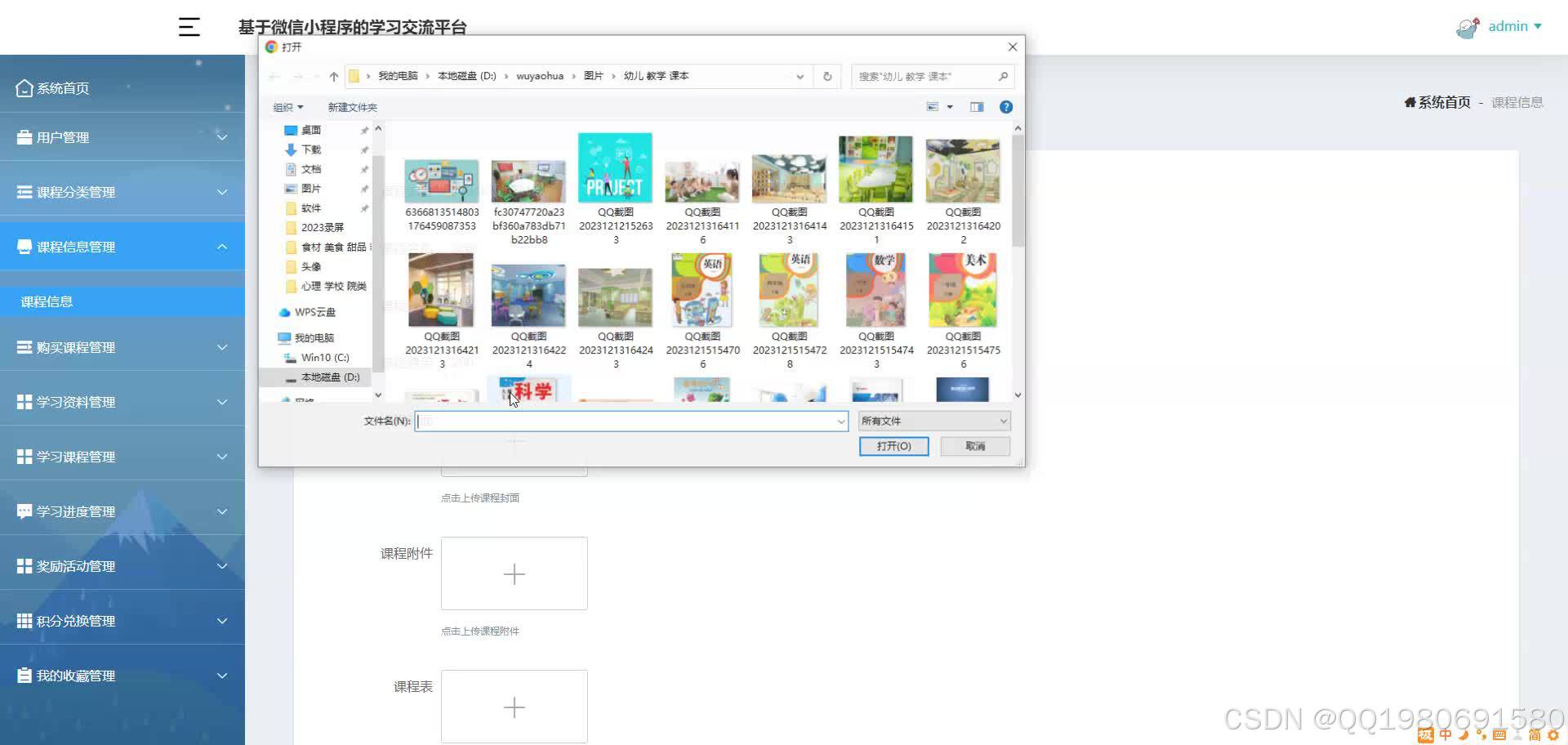Click the 积分兑换管理 grid icon in sidebar
The image size is (1568, 745).
click(24, 621)
